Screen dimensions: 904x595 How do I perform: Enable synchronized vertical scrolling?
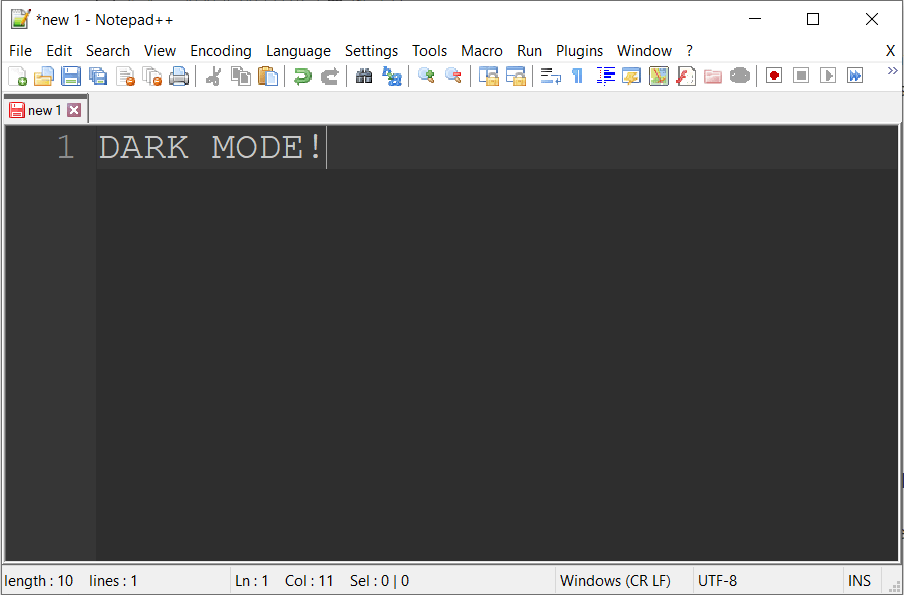pyautogui.click(x=489, y=75)
